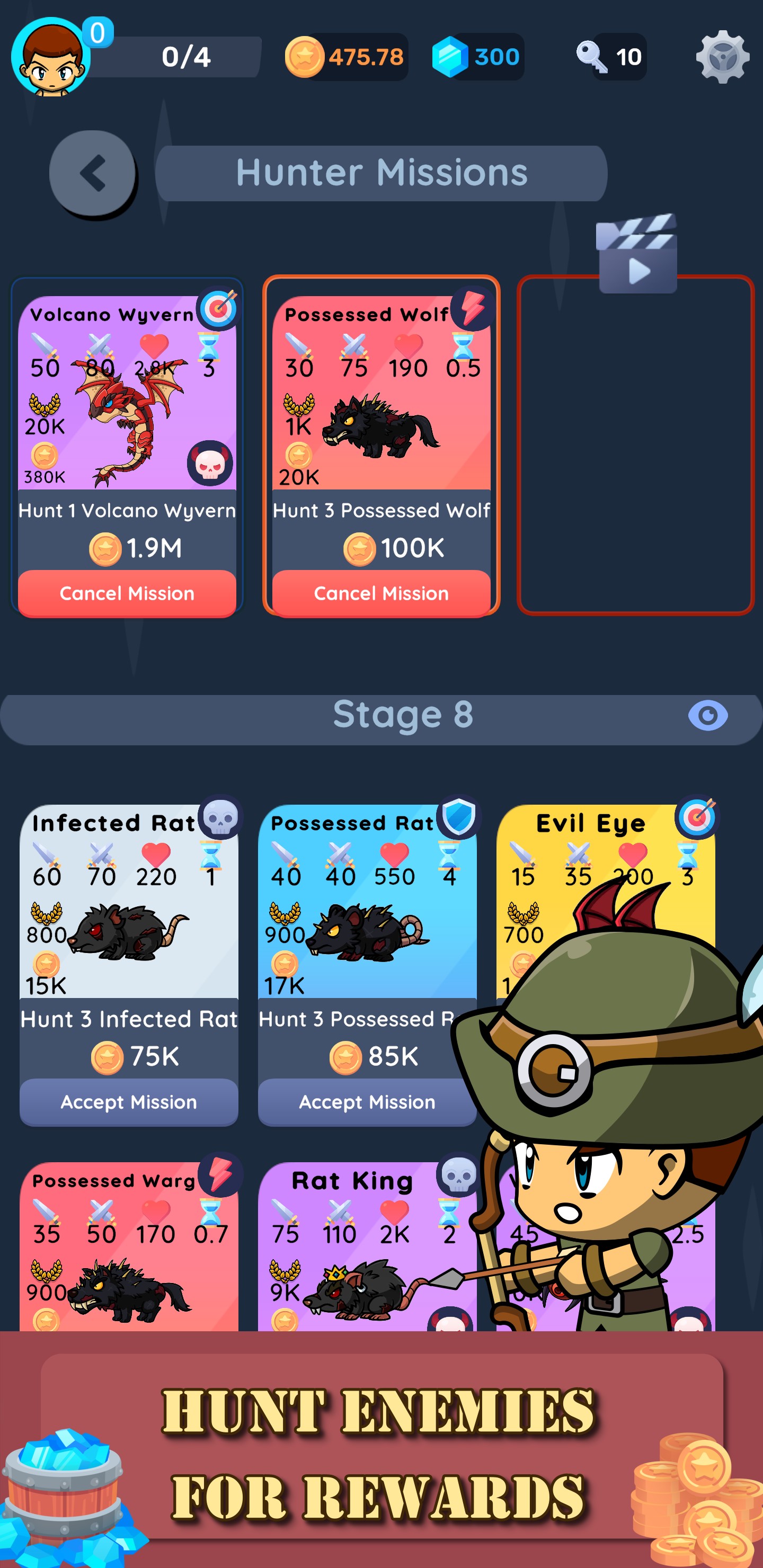Cancel the Possessed Wolf mission
The height and width of the screenshot is (1568, 763).
tap(381, 593)
